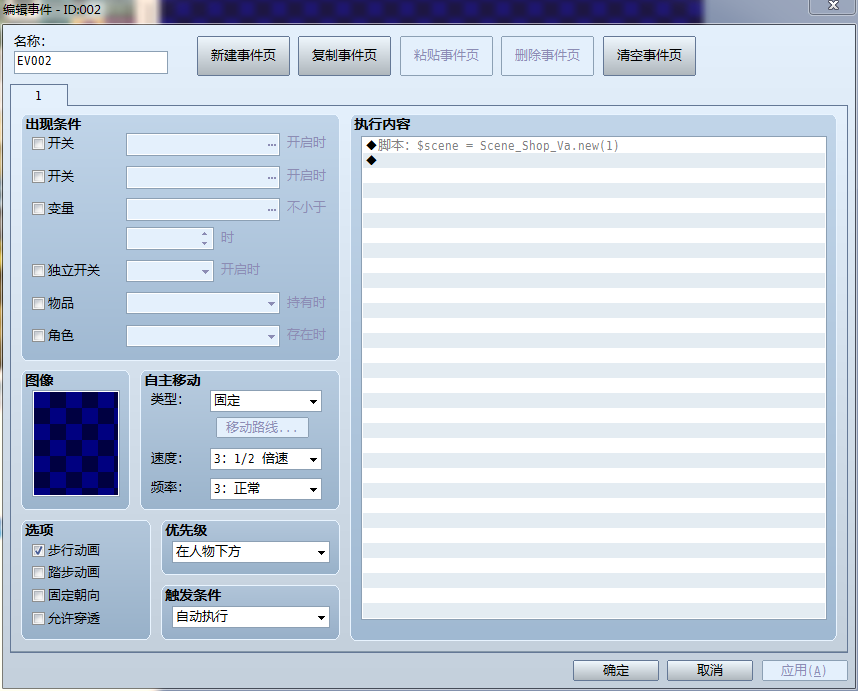The width and height of the screenshot is (858, 691).
Task: Select the Scene_Shop_Va script command line
Action: coord(594,146)
